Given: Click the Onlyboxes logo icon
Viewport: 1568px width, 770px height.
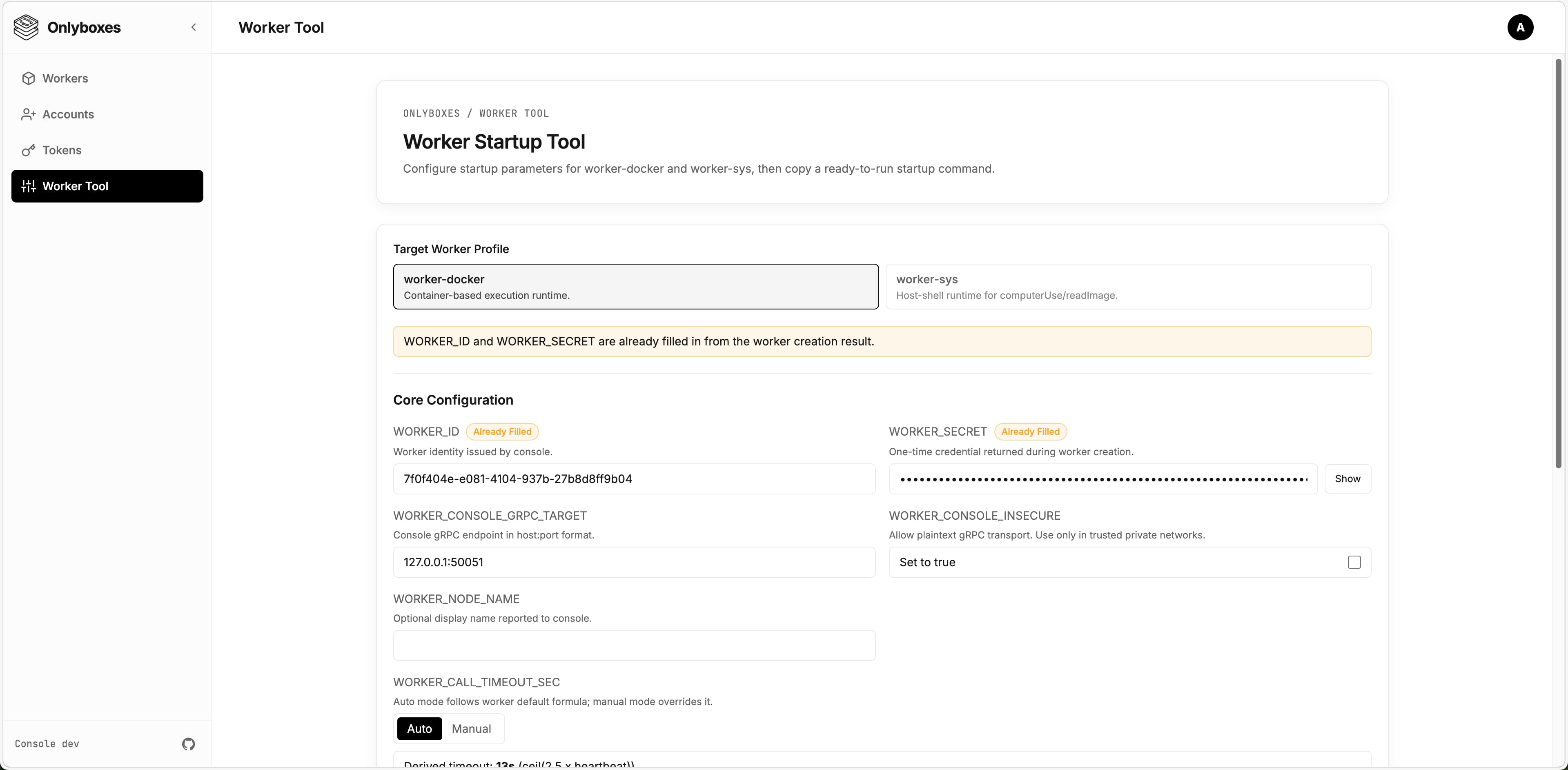Looking at the screenshot, I should click(25, 27).
